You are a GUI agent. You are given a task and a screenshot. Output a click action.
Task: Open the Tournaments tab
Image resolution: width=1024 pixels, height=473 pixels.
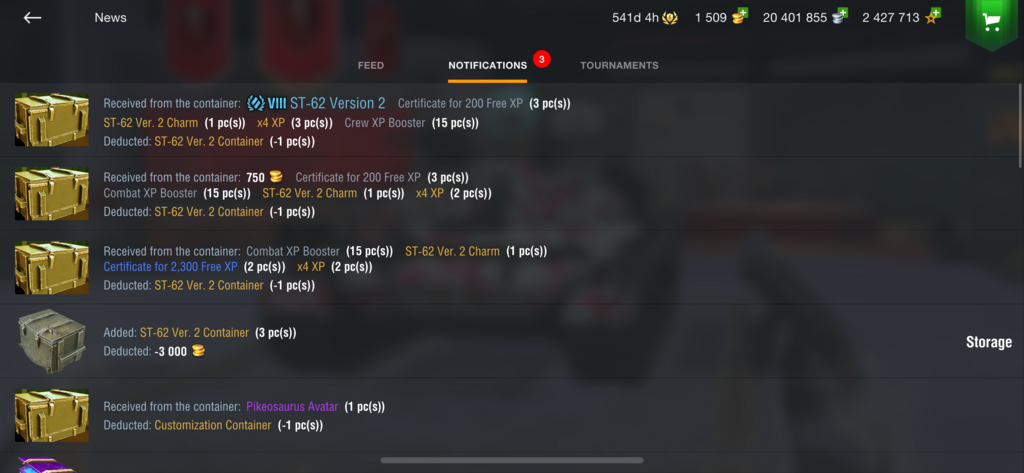pyautogui.click(x=619, y=65)
